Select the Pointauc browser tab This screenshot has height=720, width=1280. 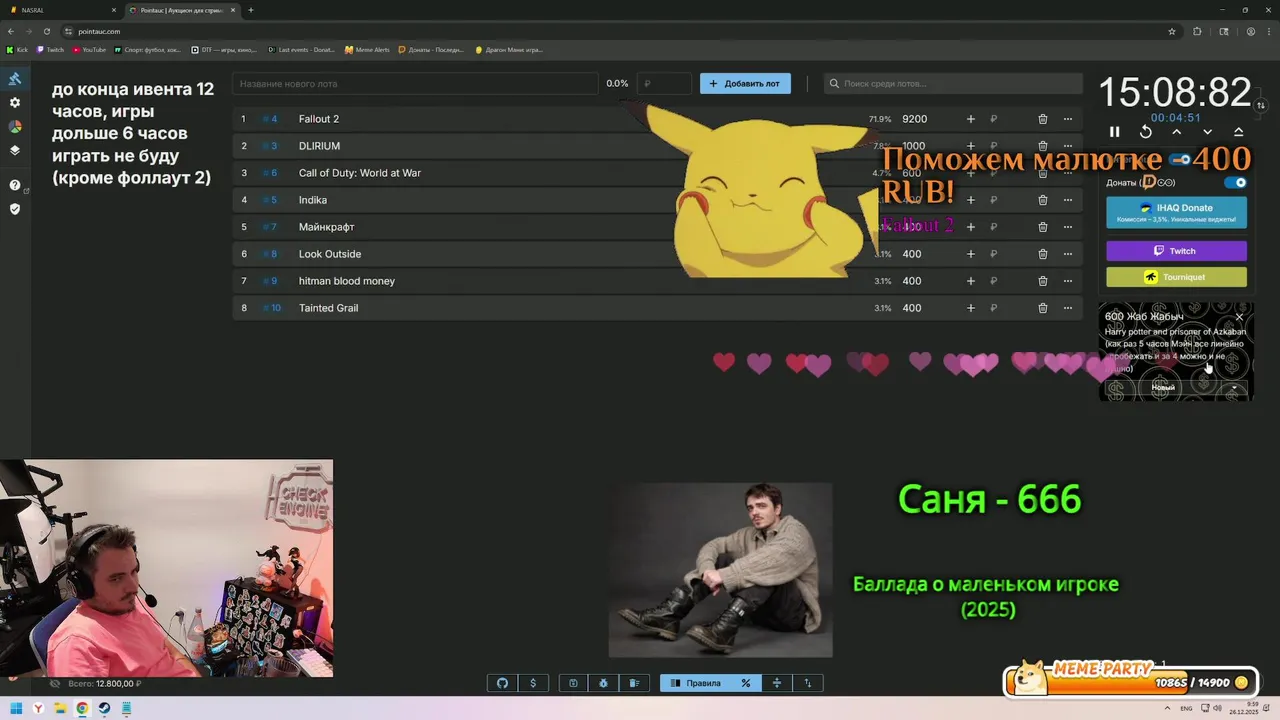click(x=180, y=10)
